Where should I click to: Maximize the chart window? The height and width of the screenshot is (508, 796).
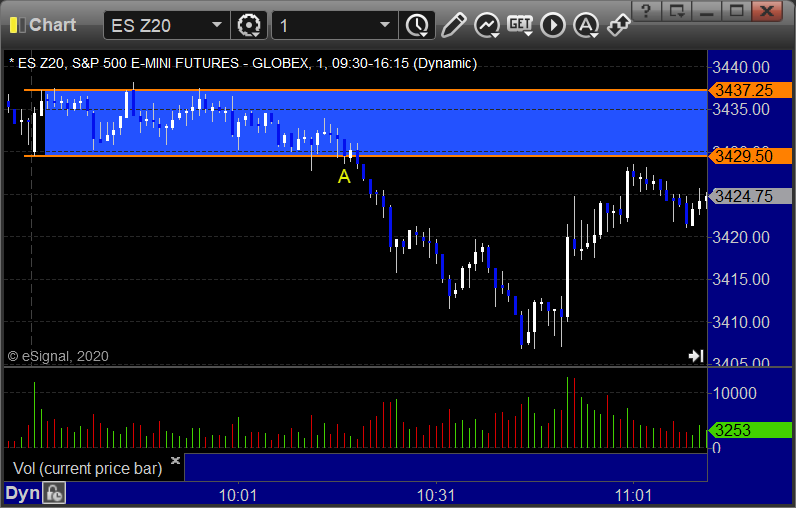pos(737,11)
